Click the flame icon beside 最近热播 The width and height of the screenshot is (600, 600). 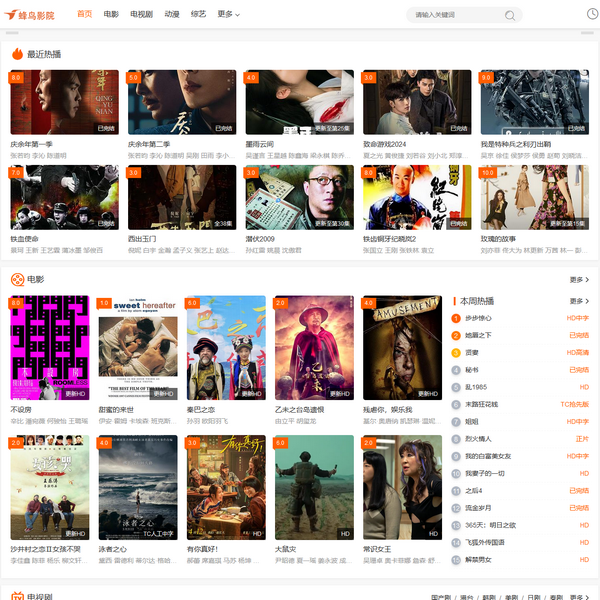coord(17,54)
